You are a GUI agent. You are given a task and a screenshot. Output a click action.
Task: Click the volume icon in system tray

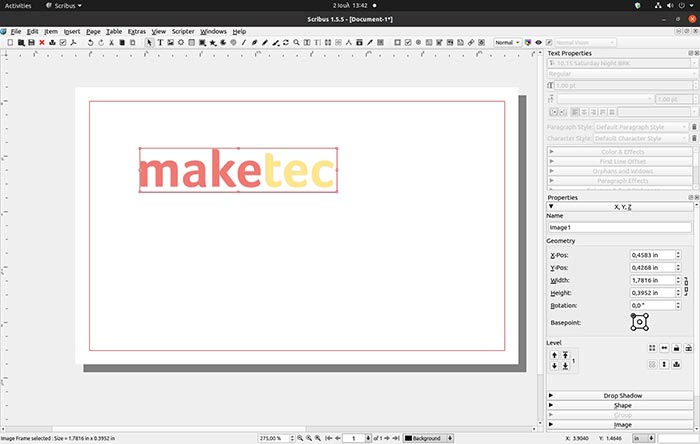click(670, 6)
